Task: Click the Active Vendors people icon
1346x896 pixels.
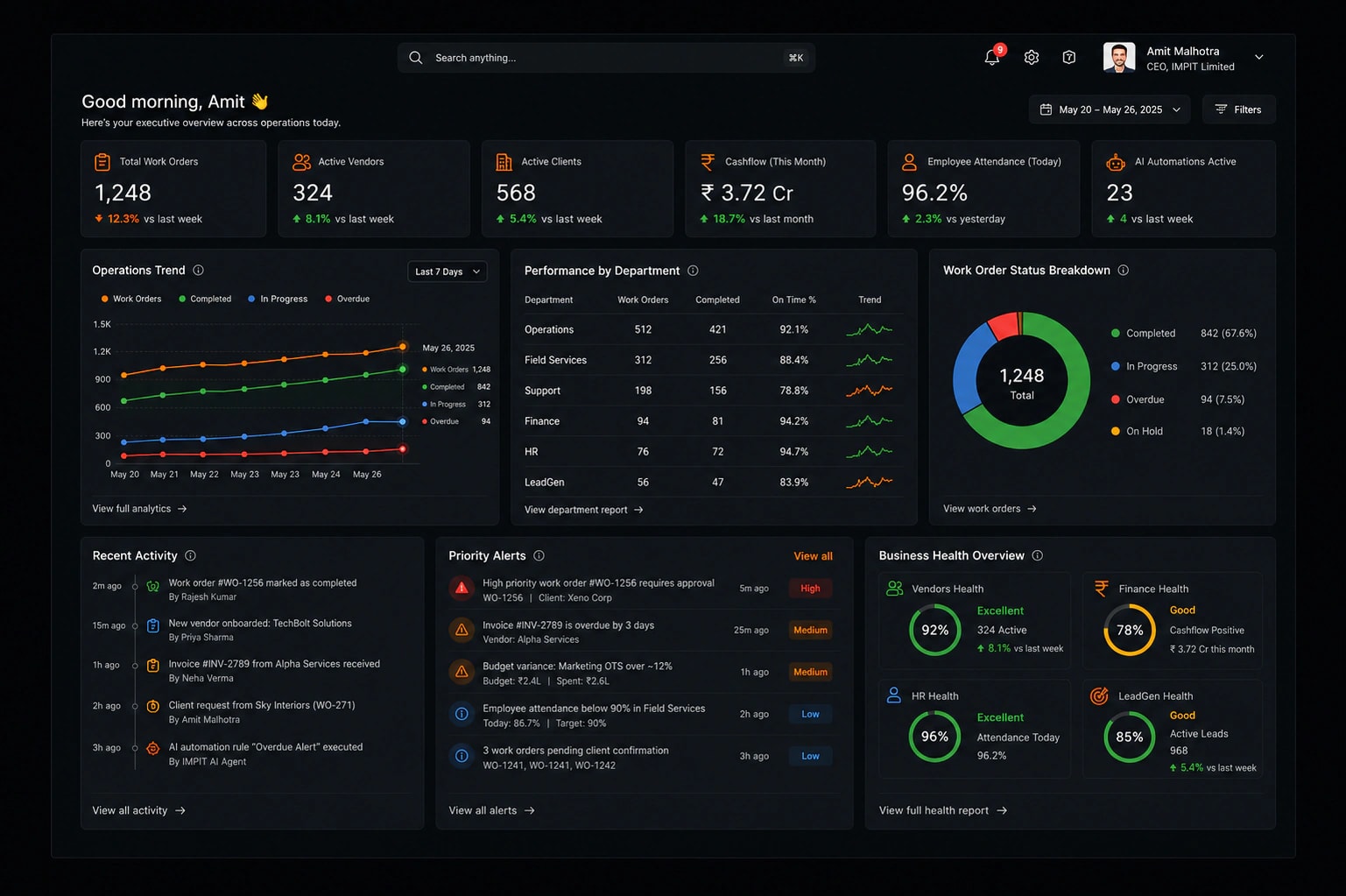Action: pyautogui.click(x=301, y=162)
